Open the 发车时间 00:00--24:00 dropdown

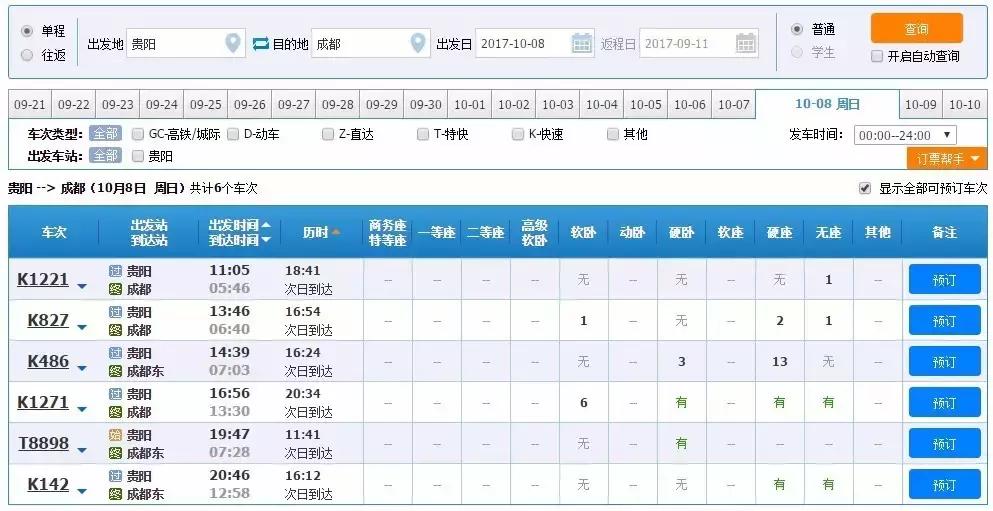tap(905, 135)
